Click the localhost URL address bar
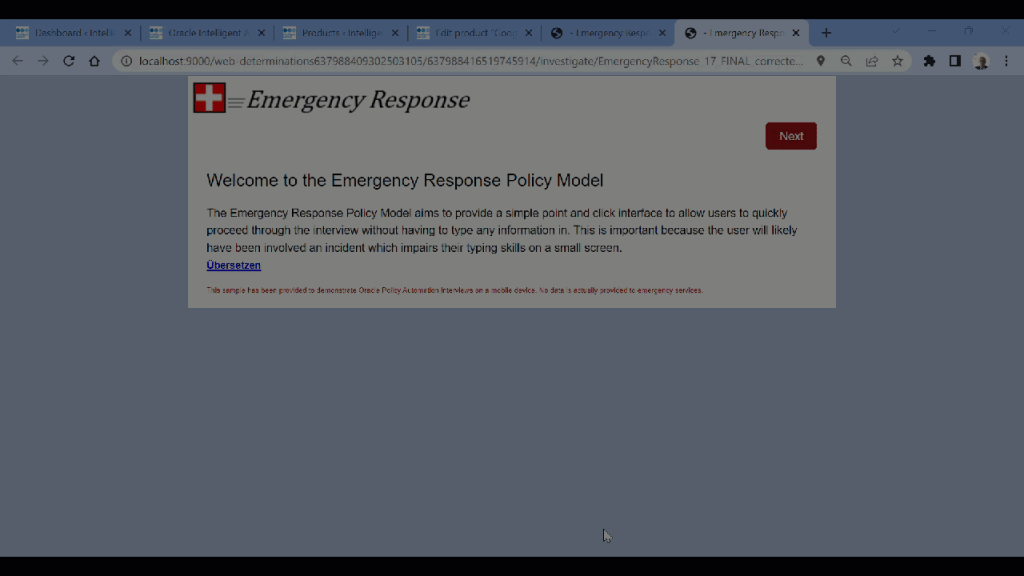 click(470, 61)
